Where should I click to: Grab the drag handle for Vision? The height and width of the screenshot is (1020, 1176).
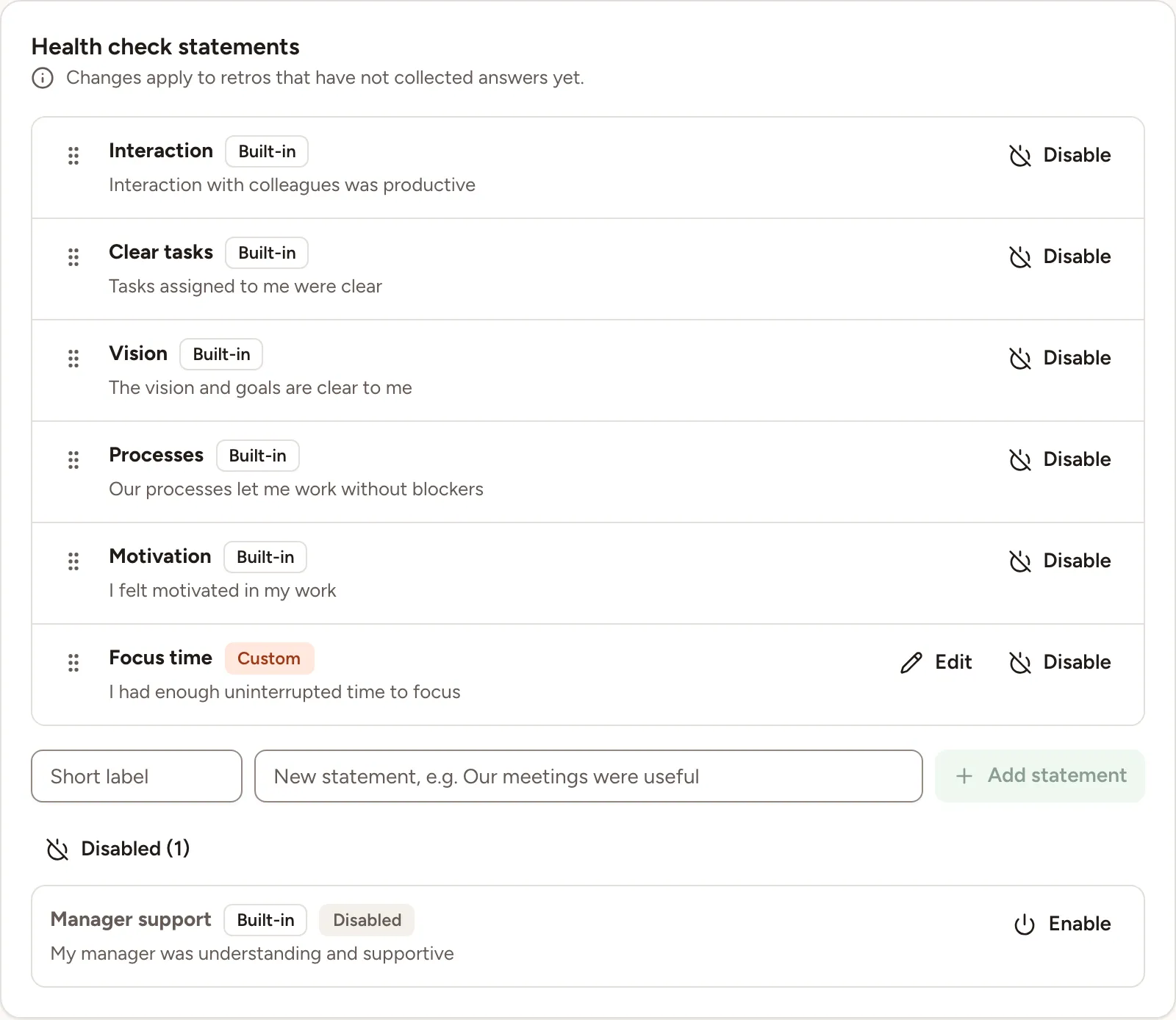73,359
